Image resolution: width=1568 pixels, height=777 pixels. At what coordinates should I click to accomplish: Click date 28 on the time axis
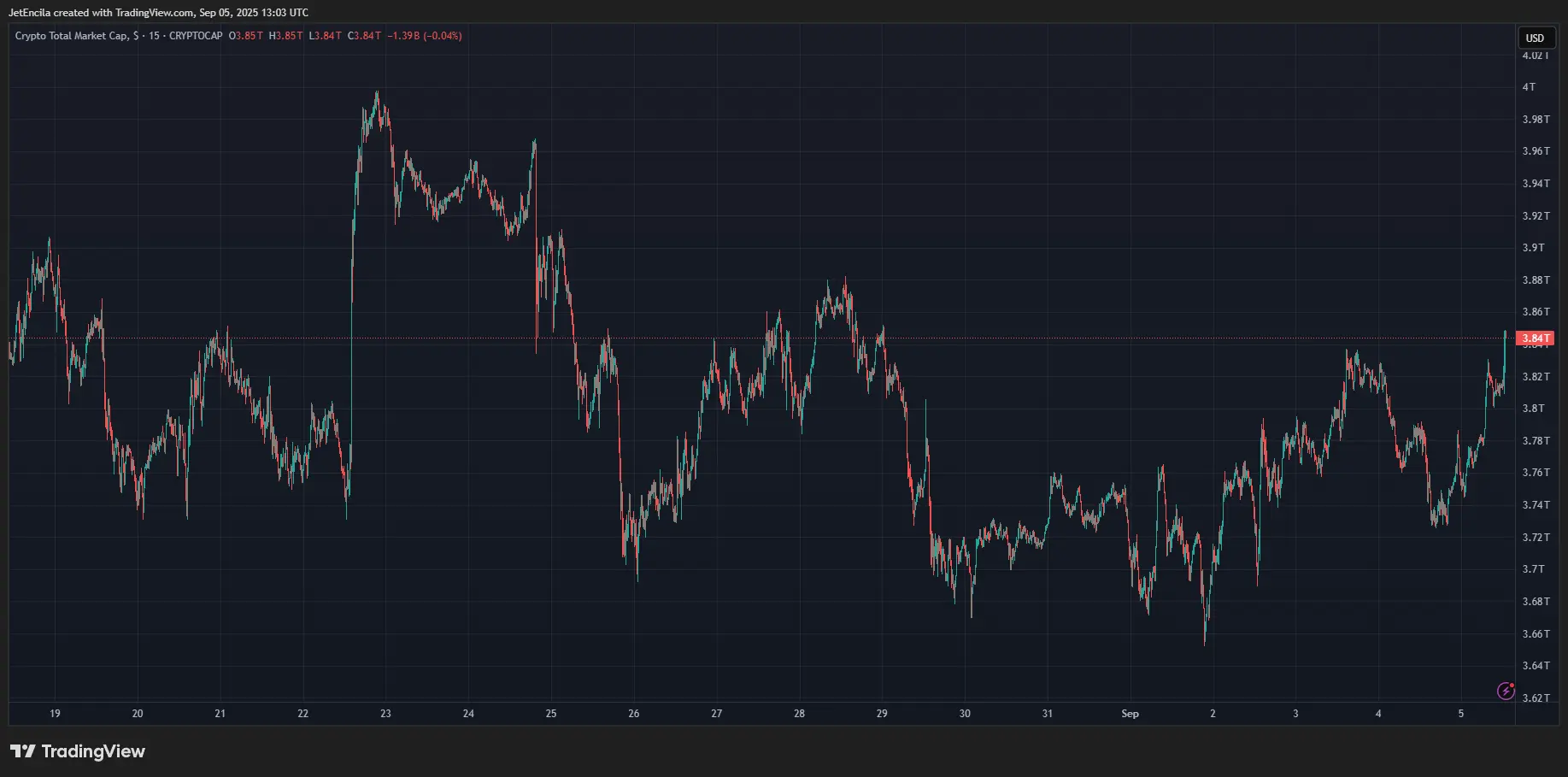click(800, 714)
